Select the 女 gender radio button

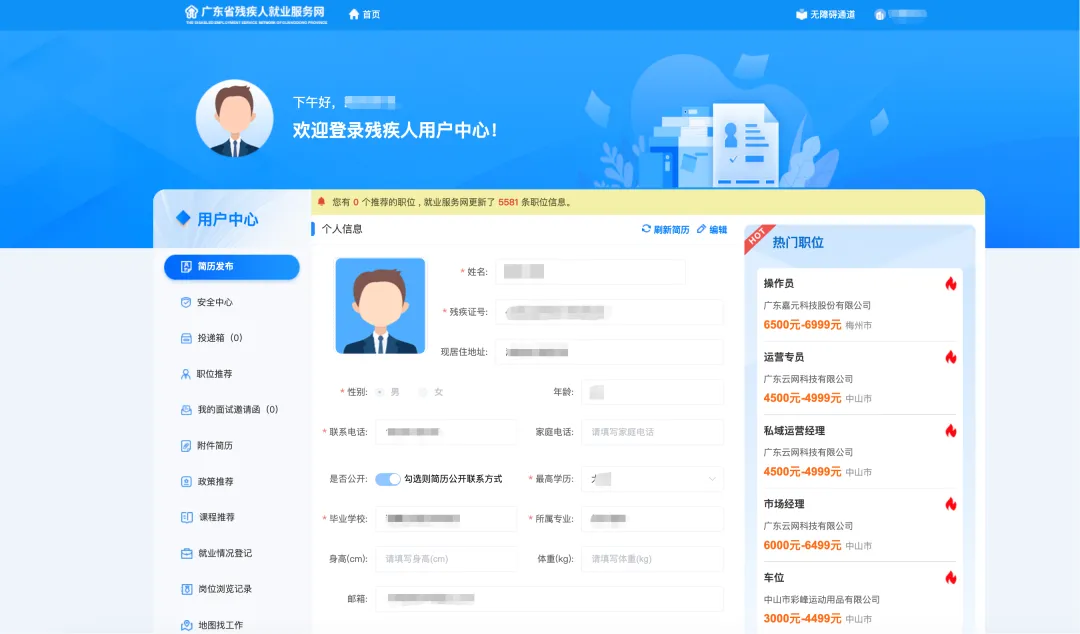pos(423,392)
